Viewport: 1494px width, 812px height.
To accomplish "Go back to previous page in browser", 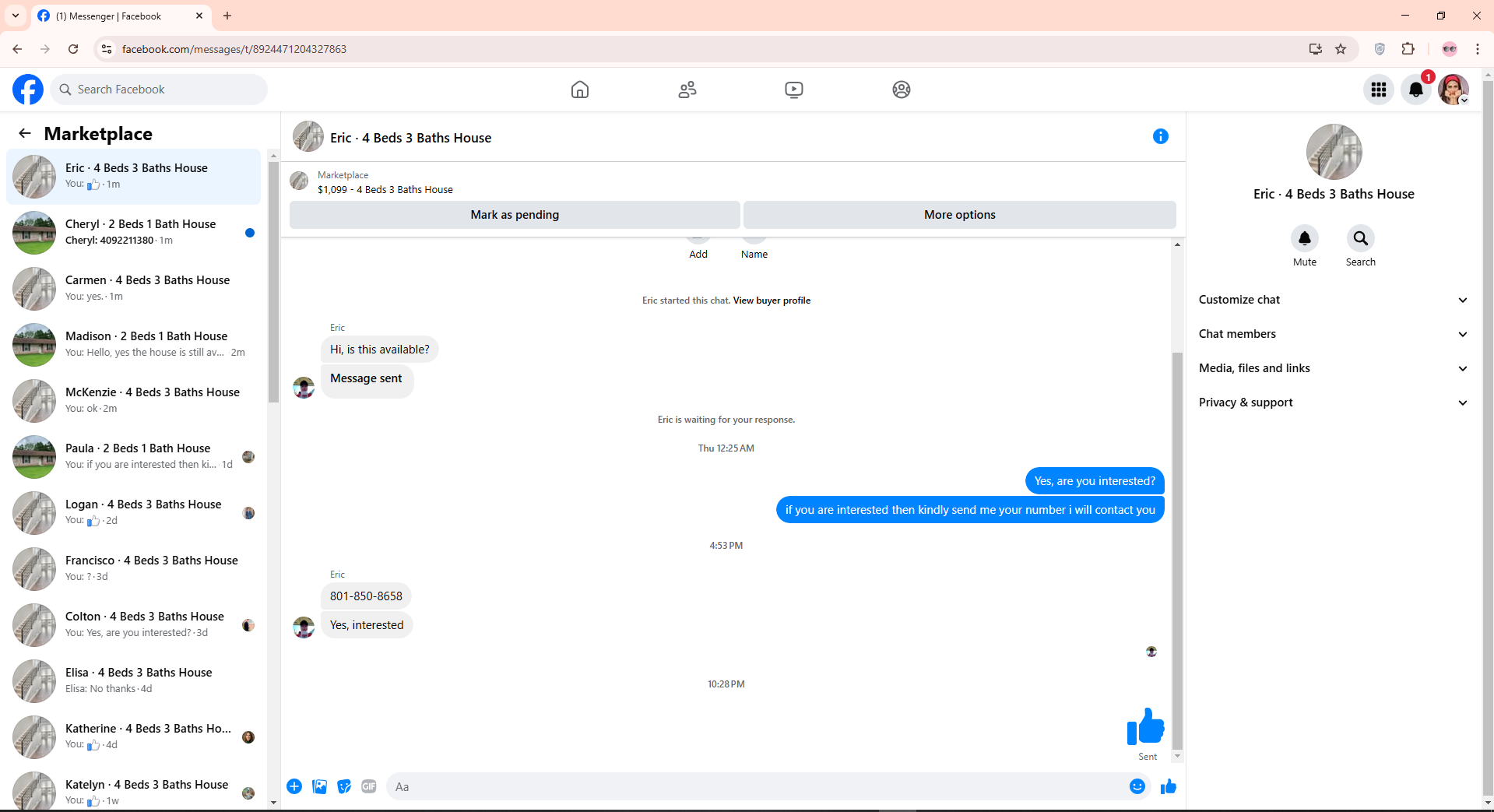I will tap(17, 49).
